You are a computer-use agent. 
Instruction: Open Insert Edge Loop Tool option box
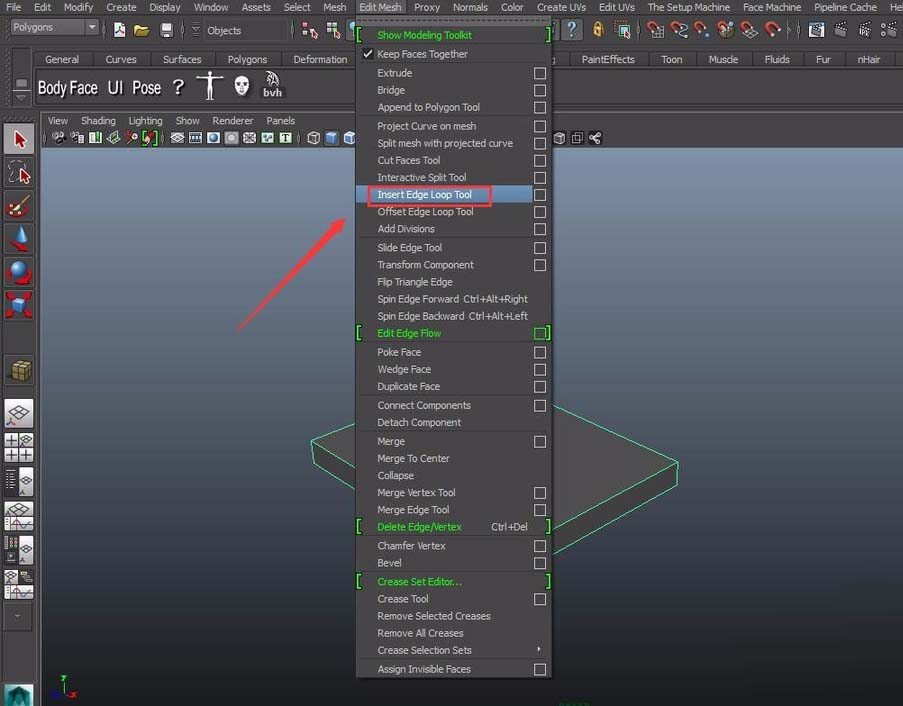(540, 195)
